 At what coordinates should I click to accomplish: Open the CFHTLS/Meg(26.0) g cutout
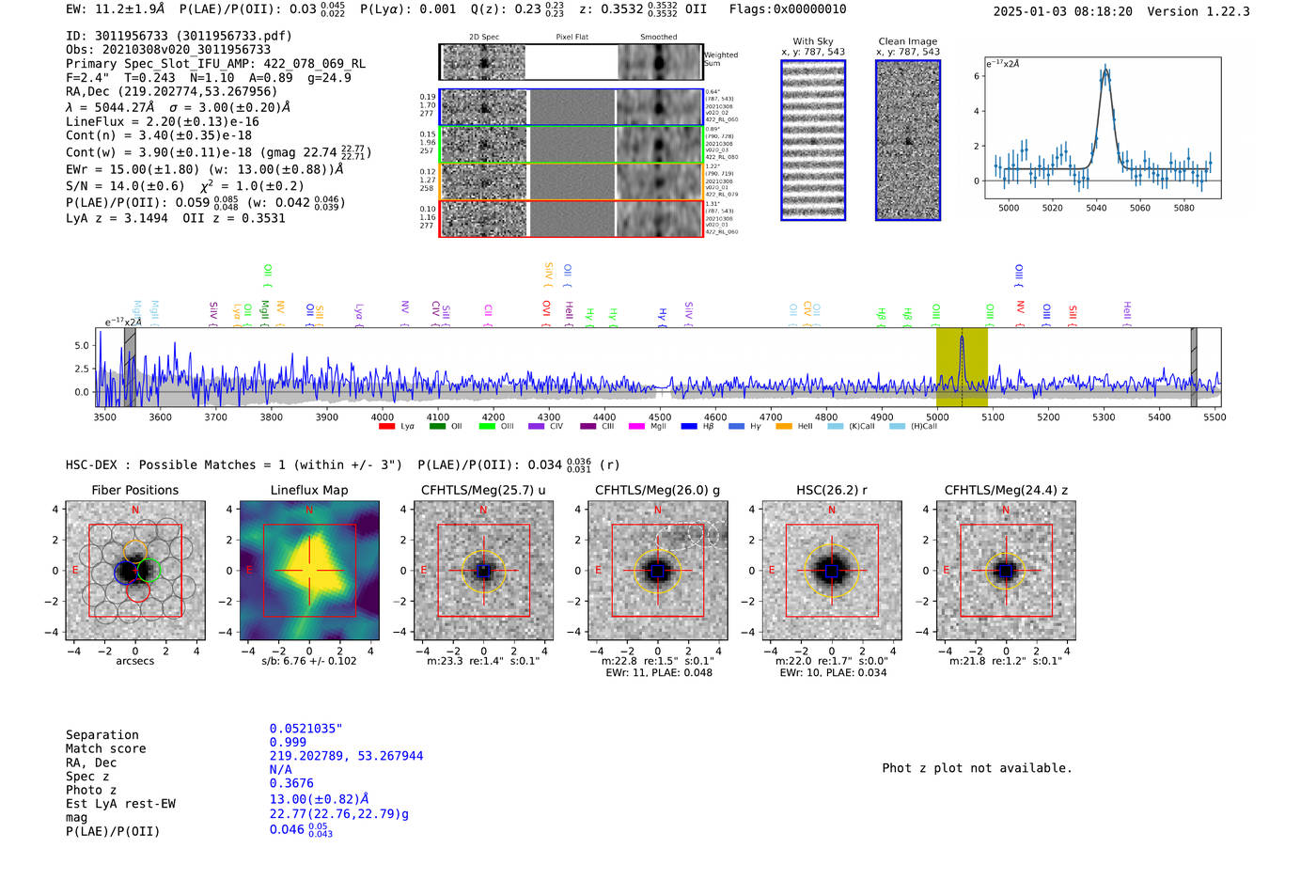658,571
